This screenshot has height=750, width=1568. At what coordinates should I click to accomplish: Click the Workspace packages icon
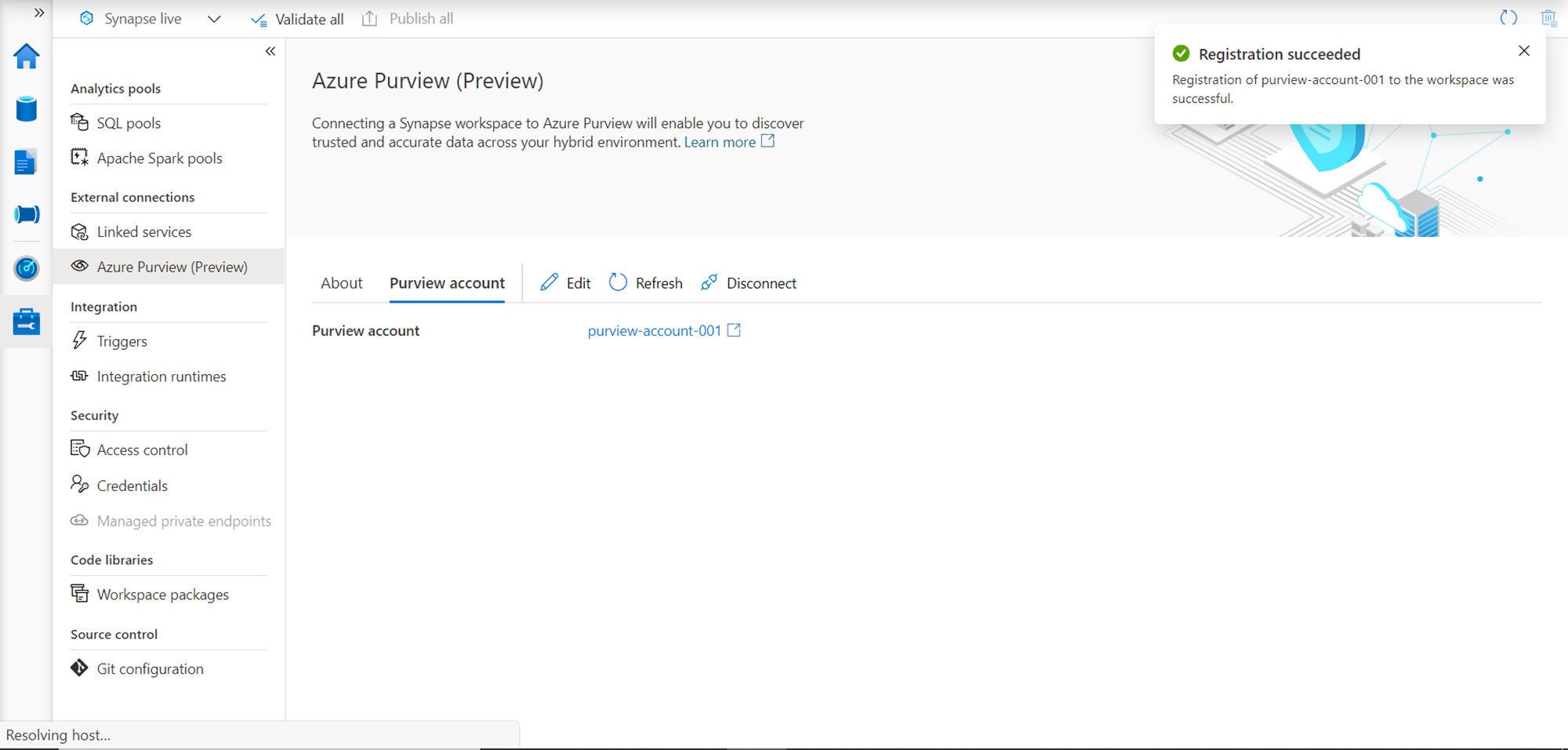click(x=79, y=593)
